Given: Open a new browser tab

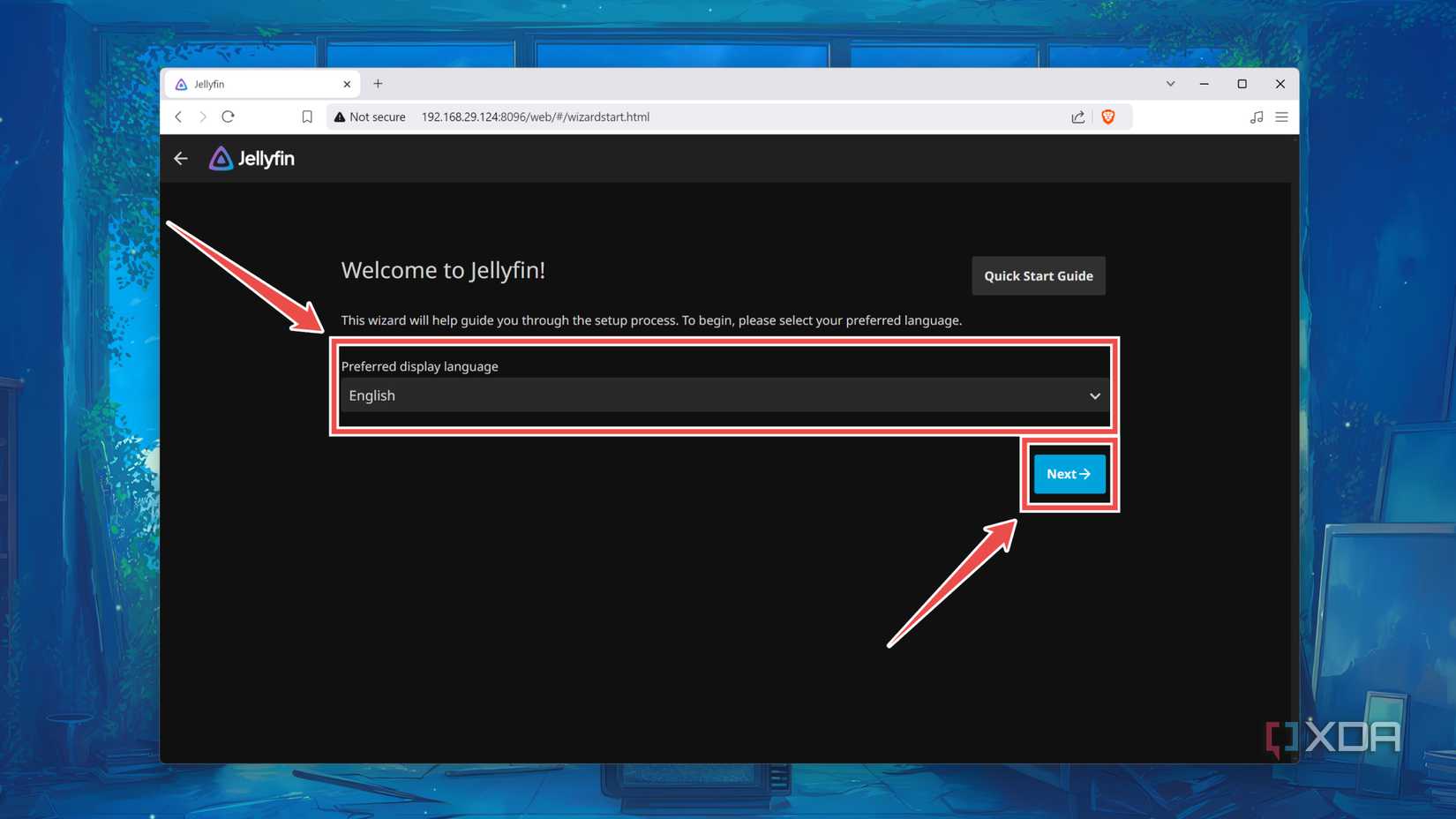Looking at the screenshot, I should click(x=378, y=83).
